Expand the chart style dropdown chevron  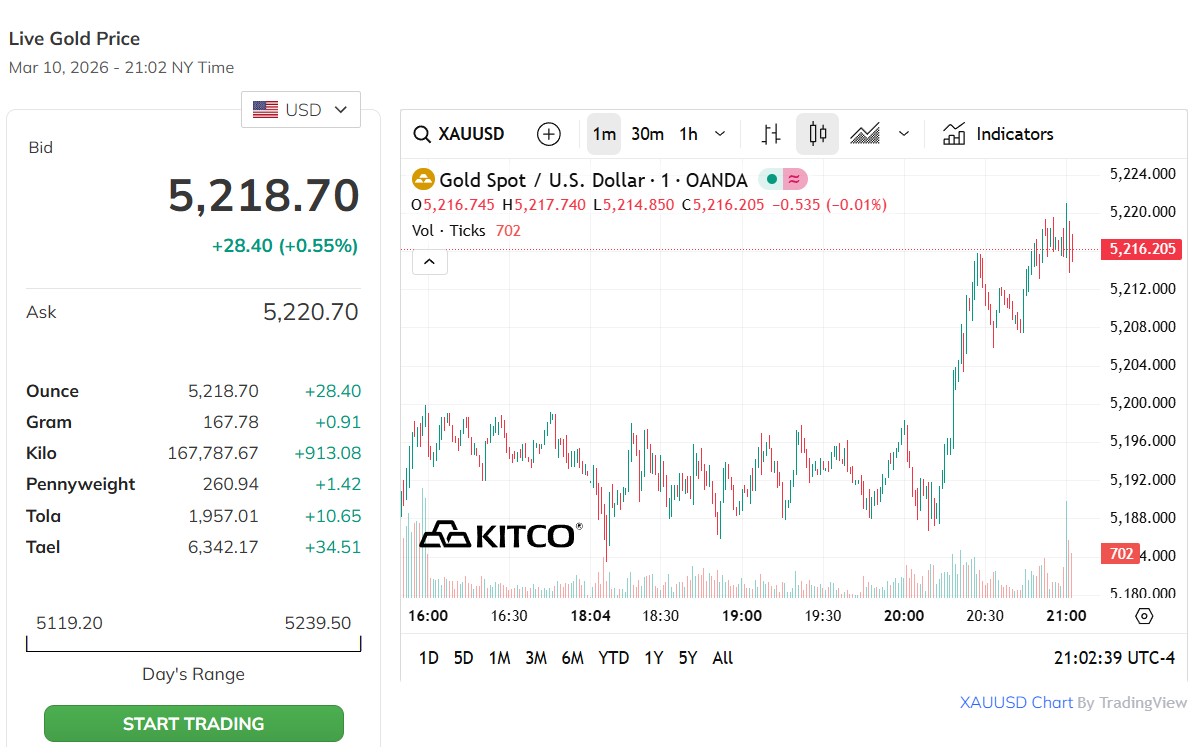tap(904, 134)
